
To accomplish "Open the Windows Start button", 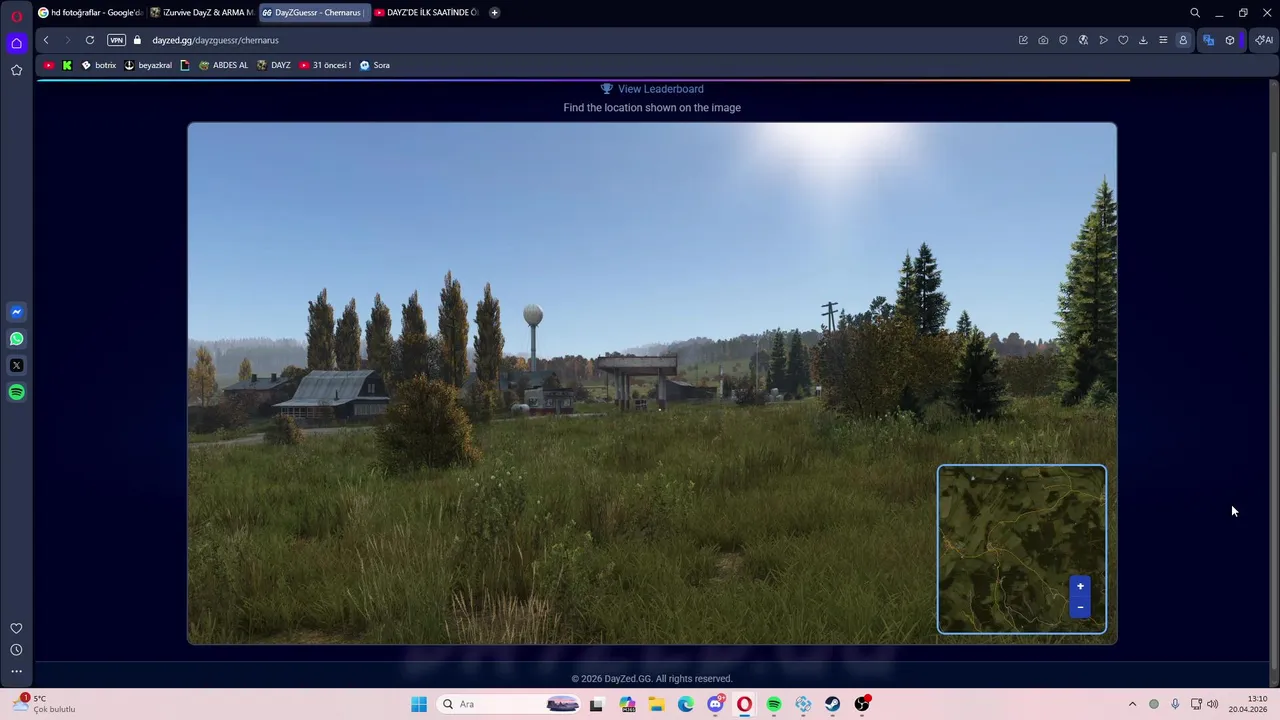I will (419, 704).
